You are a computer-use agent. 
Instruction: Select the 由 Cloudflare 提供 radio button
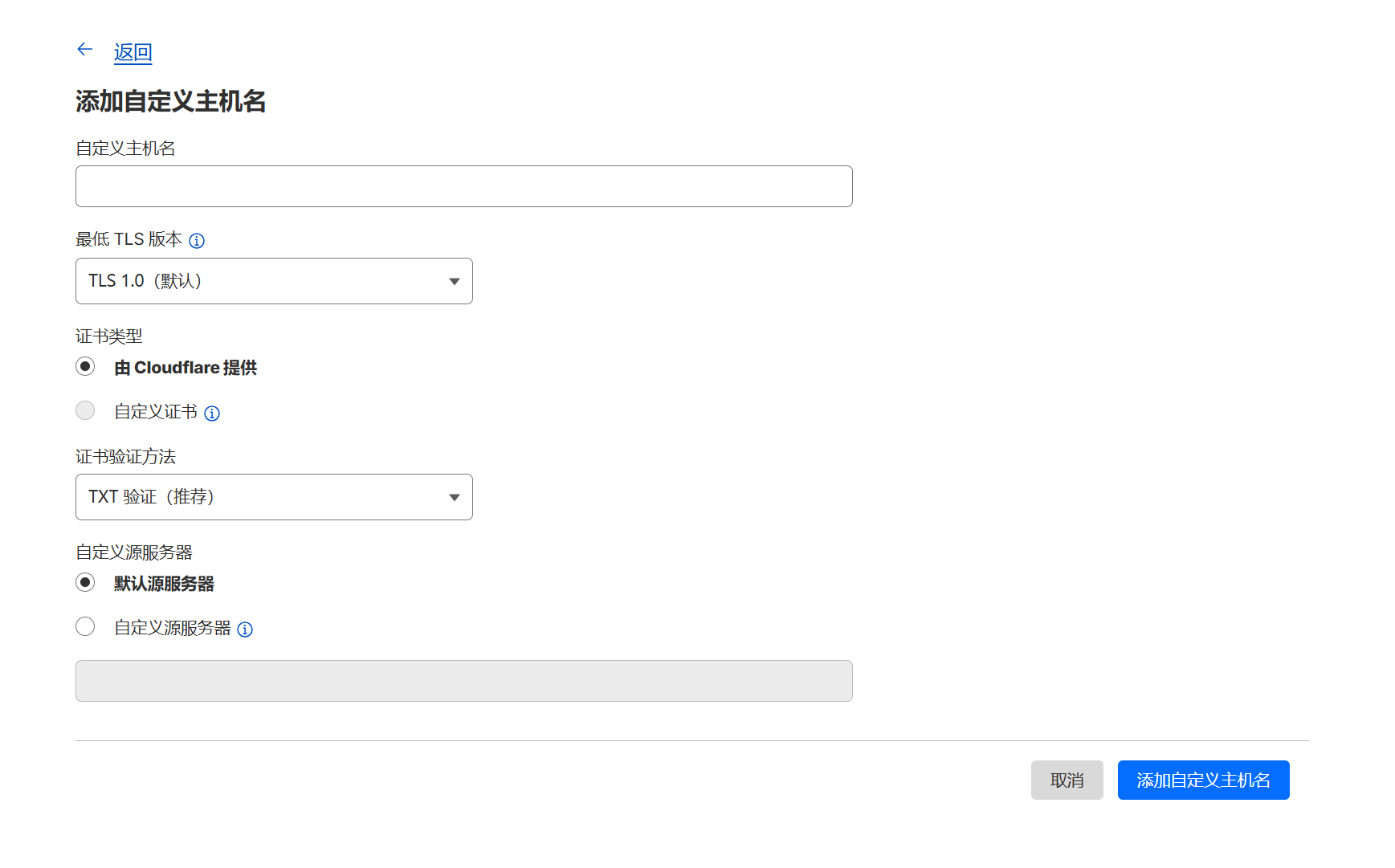click(x=85, y=367)
